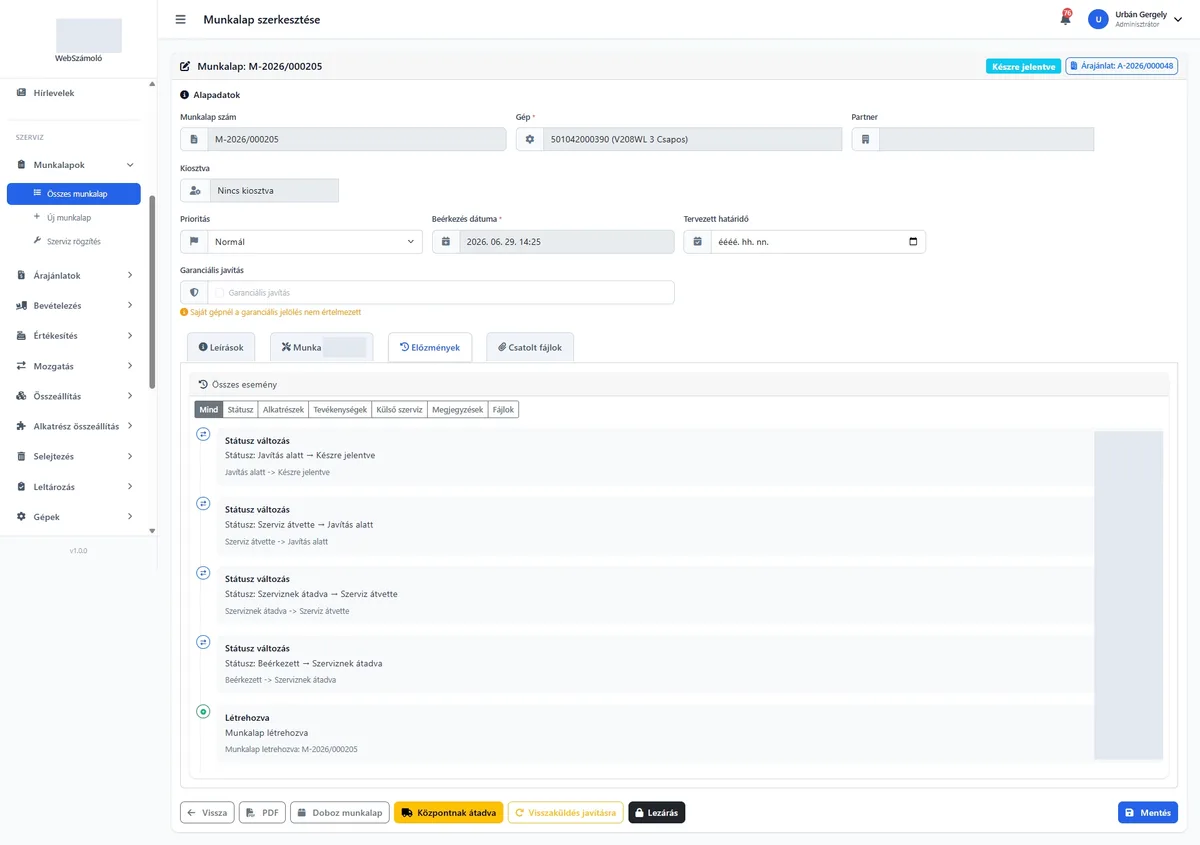Click the Visszaküldés javításra button
Screen dimensions: 1200x845
pyautogui.click(x=566, y=813)
